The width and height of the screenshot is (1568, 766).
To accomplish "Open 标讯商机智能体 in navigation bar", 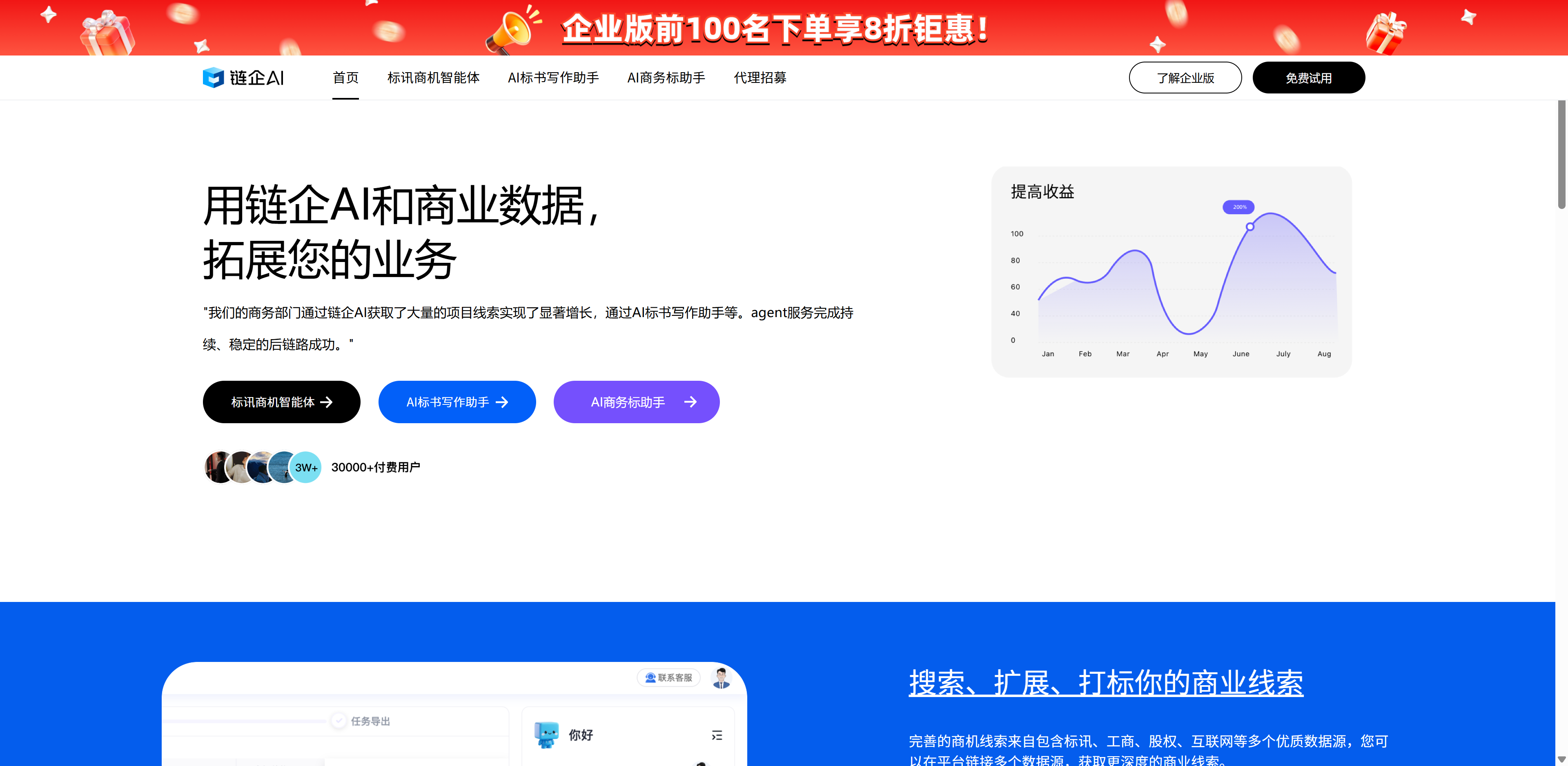I will pyautogui.click(x=433, y=77).
